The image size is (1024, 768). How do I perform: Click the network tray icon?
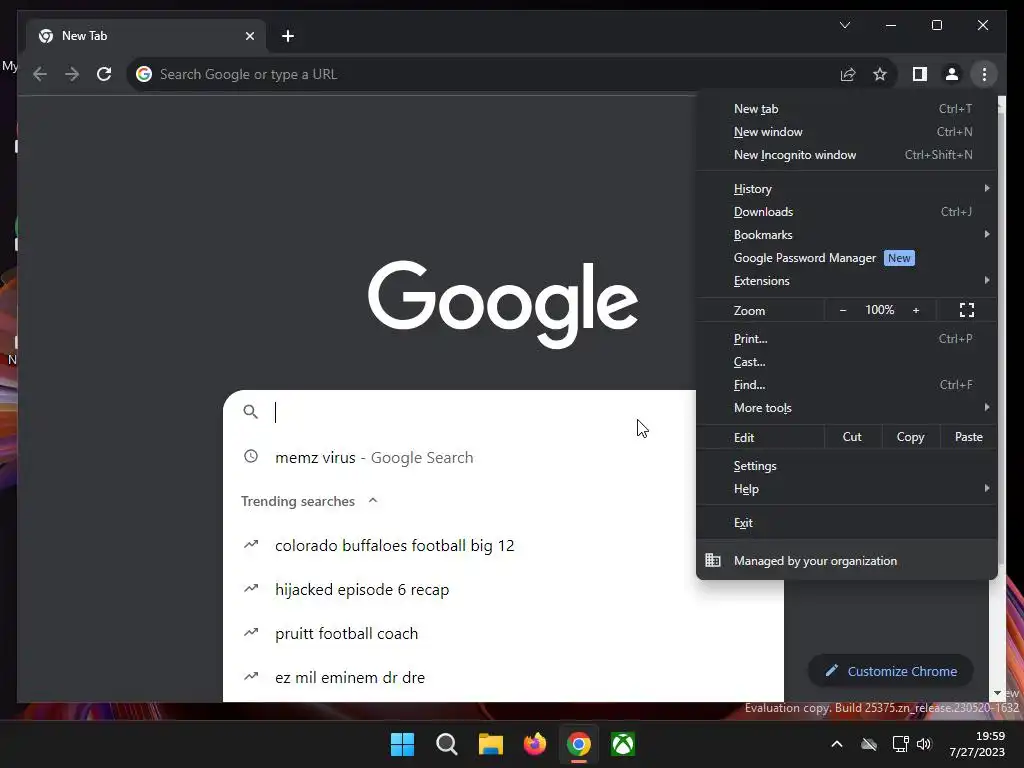click(901, 744)
